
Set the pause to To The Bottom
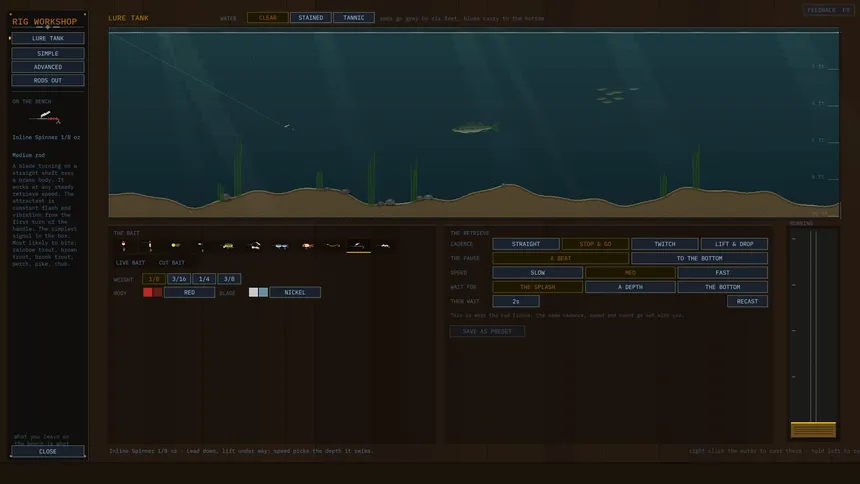[x=699, y=258]
